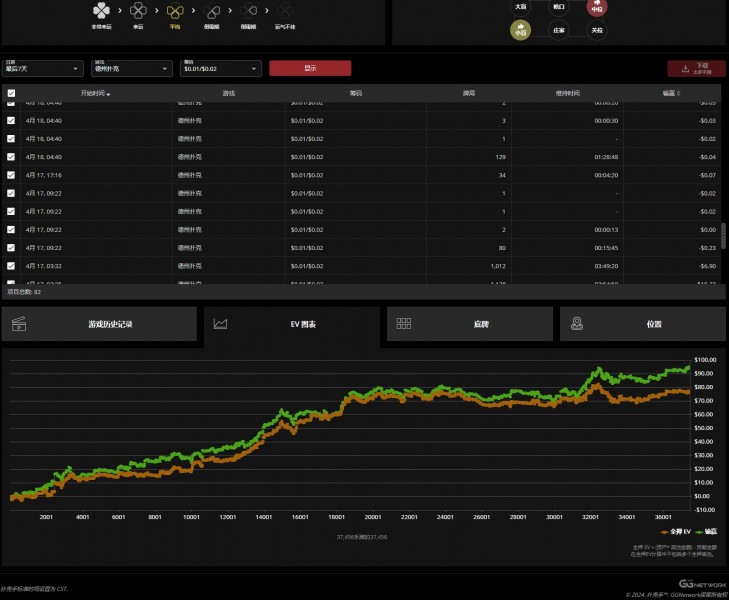Select the highlighted yellow clover icon
Image resolution: width=729 pixels, height=600 pixels.
[x=175, y=11]
